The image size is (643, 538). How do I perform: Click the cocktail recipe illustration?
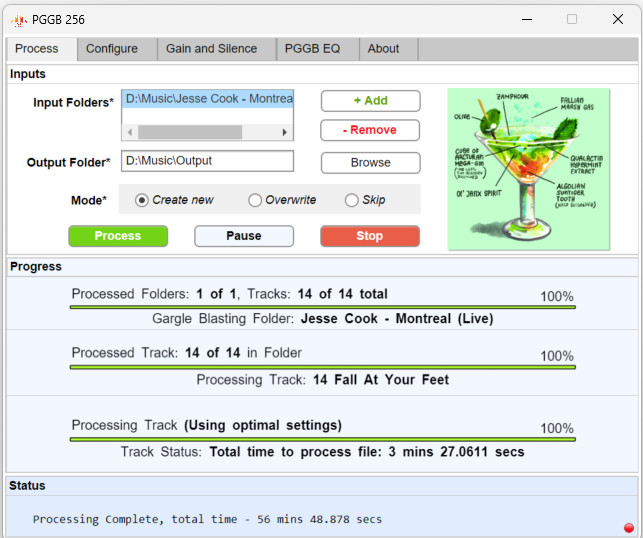tap(528, 168)
